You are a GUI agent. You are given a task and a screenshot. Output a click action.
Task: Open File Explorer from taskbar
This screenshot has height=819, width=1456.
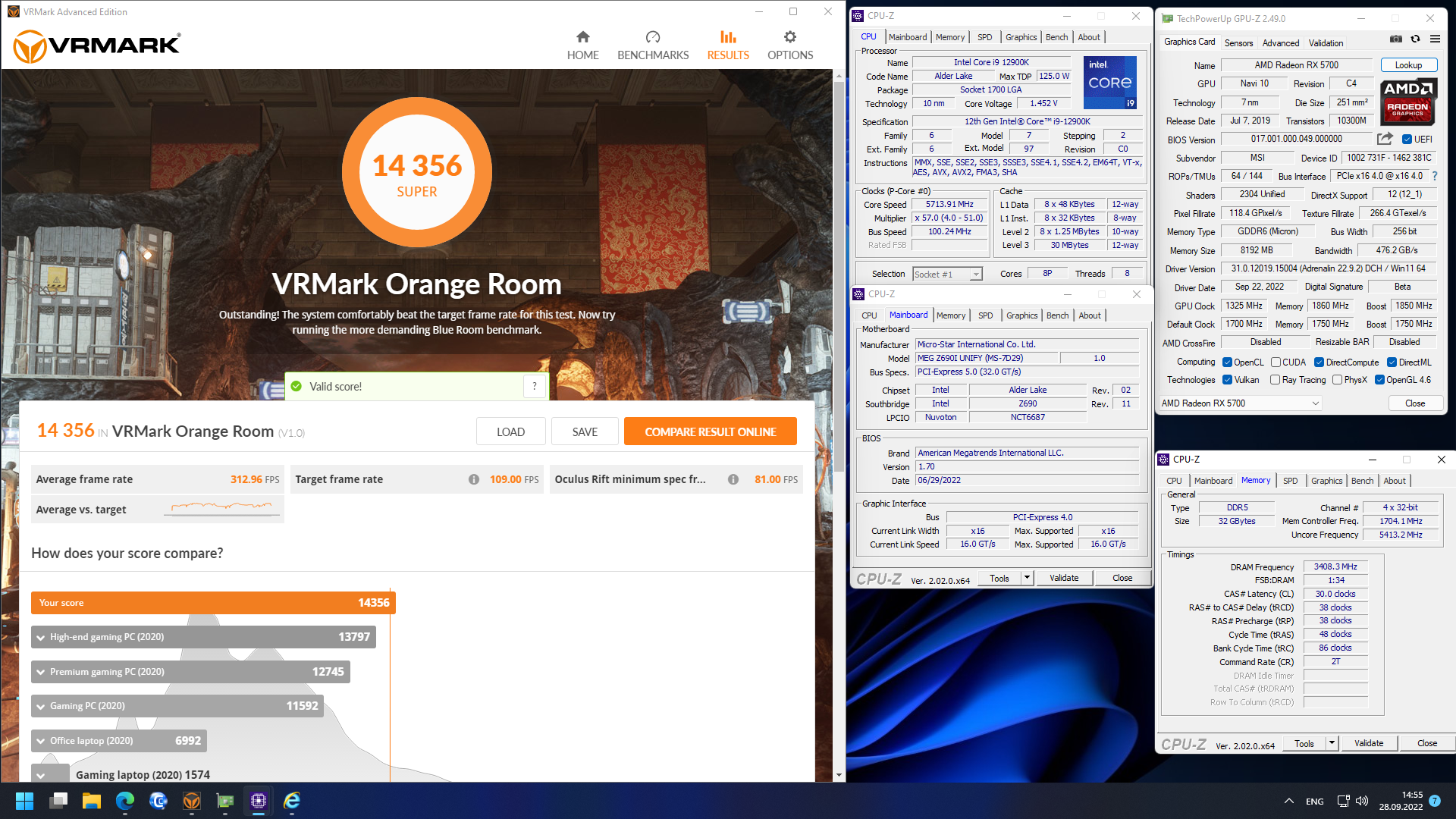click(x=92, y=801)
